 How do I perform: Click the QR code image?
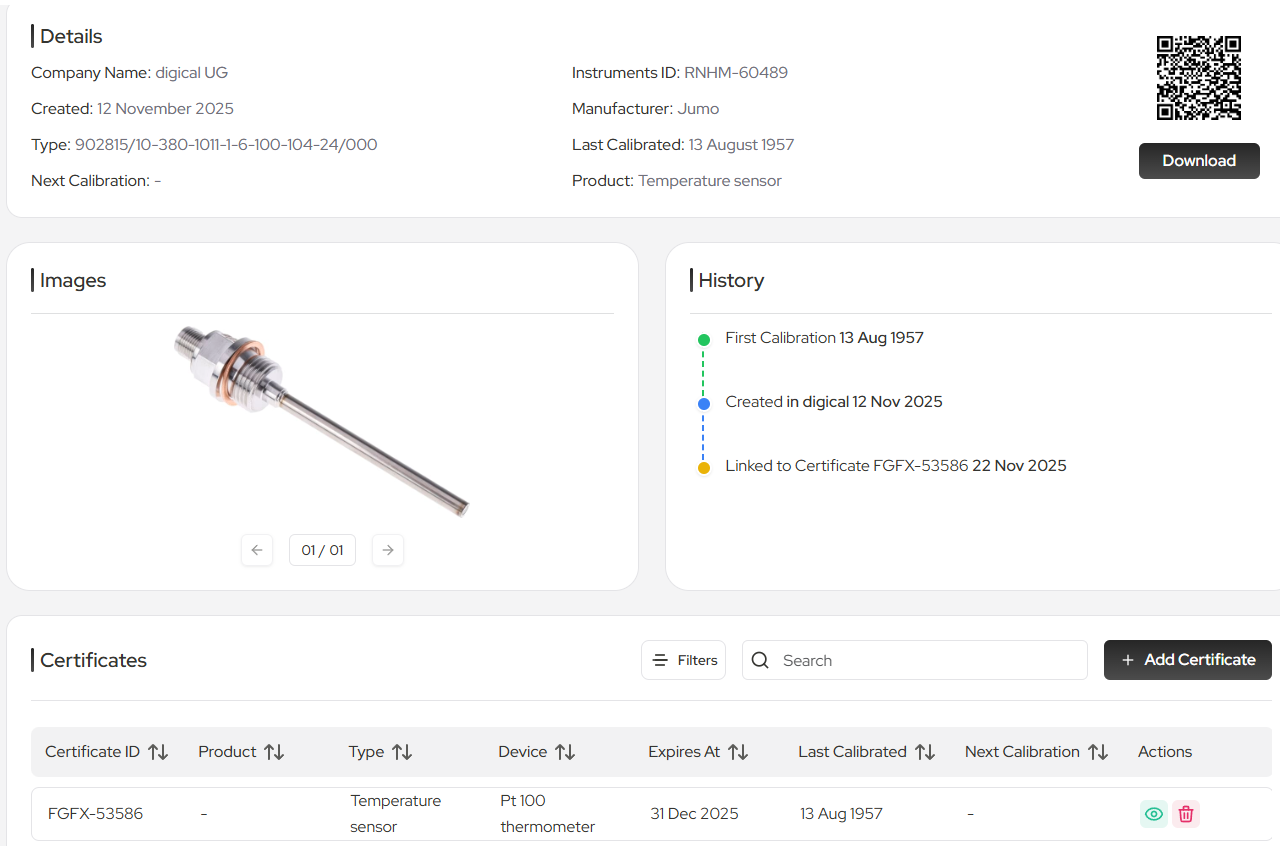tap(1198, 78)
